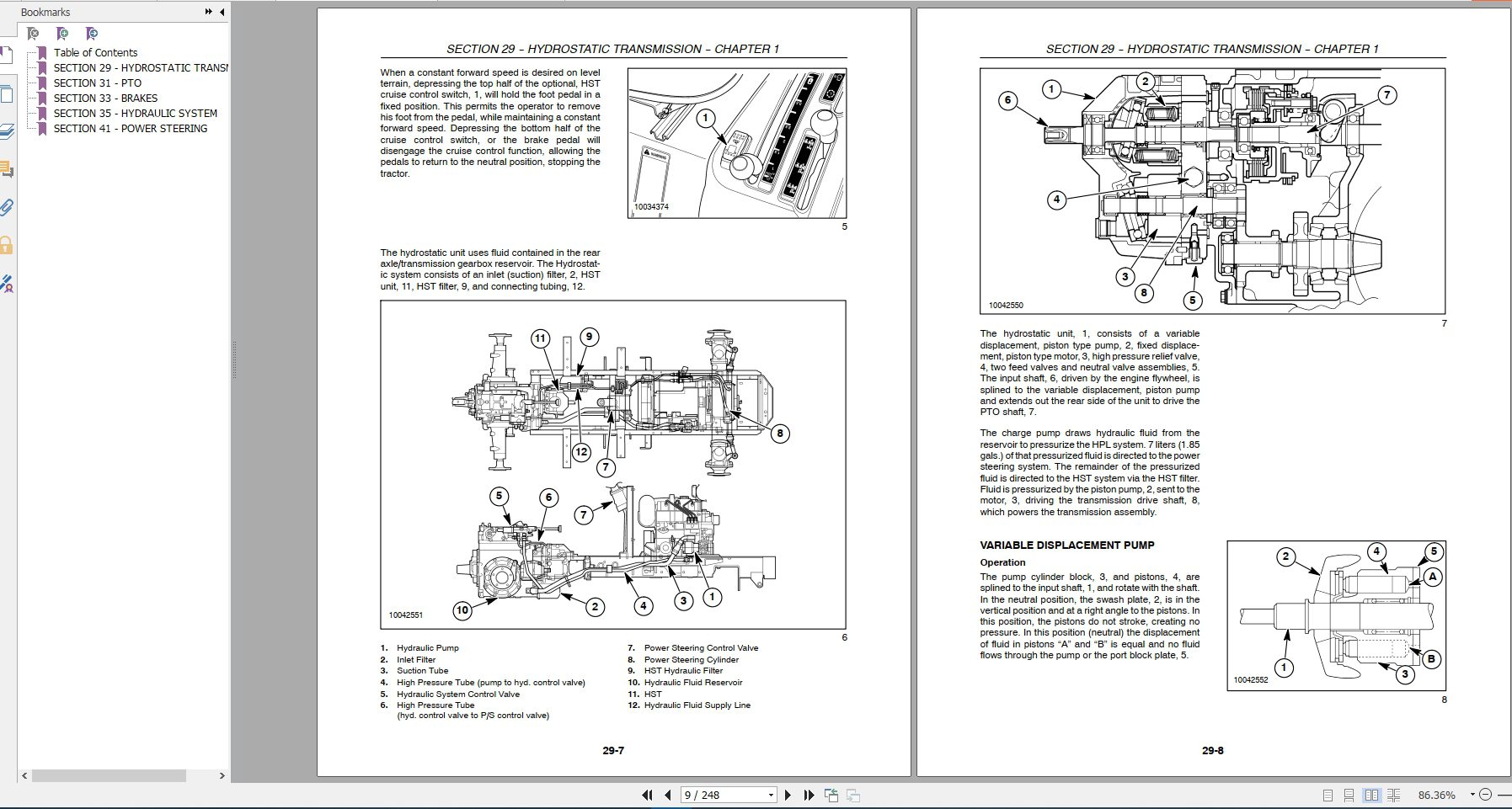Toggle continuous scrolling view
This screenshot has height=809, width=1512.
[1350, 796]
